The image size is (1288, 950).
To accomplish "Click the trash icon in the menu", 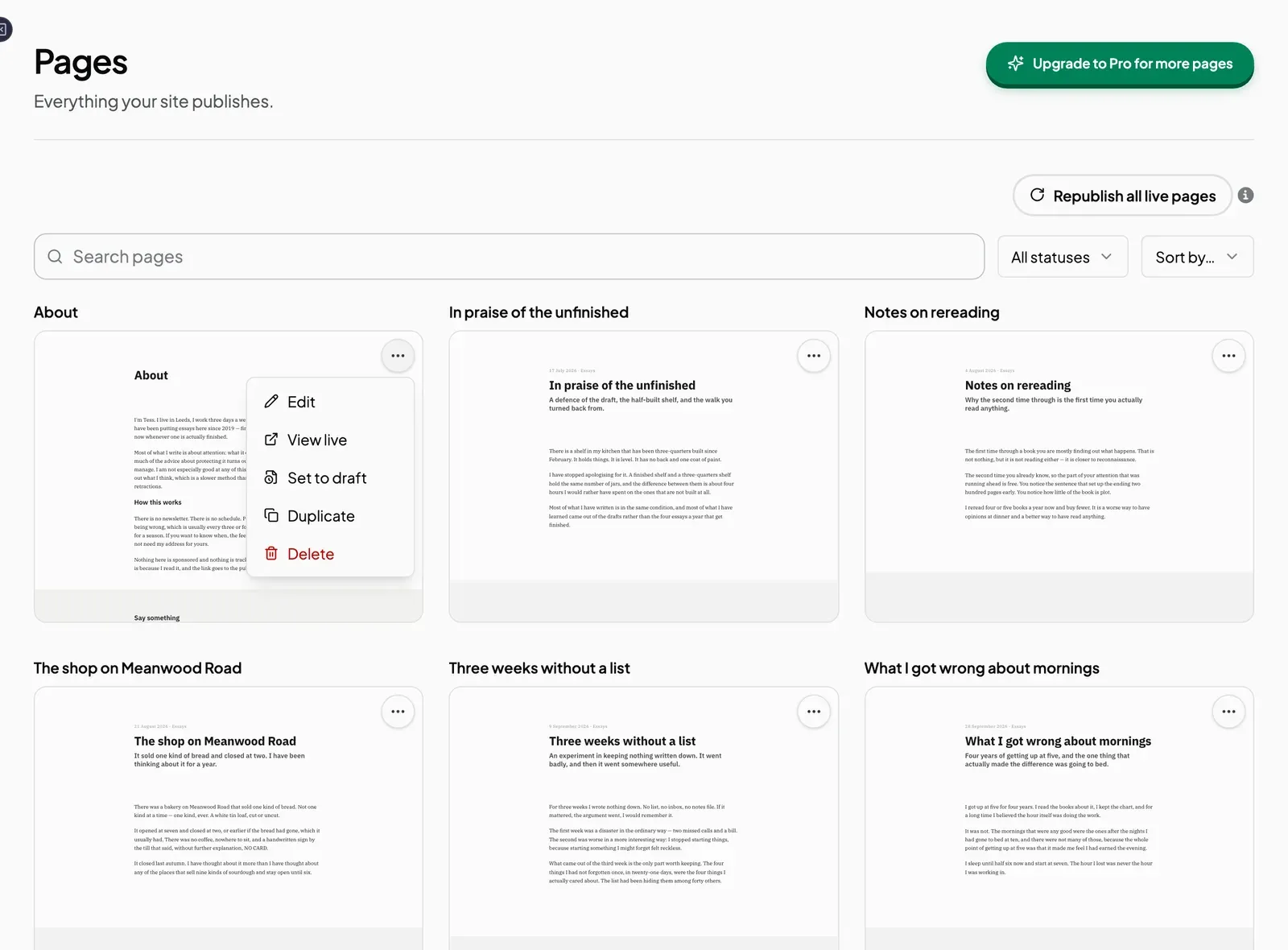I will point(271,553).
